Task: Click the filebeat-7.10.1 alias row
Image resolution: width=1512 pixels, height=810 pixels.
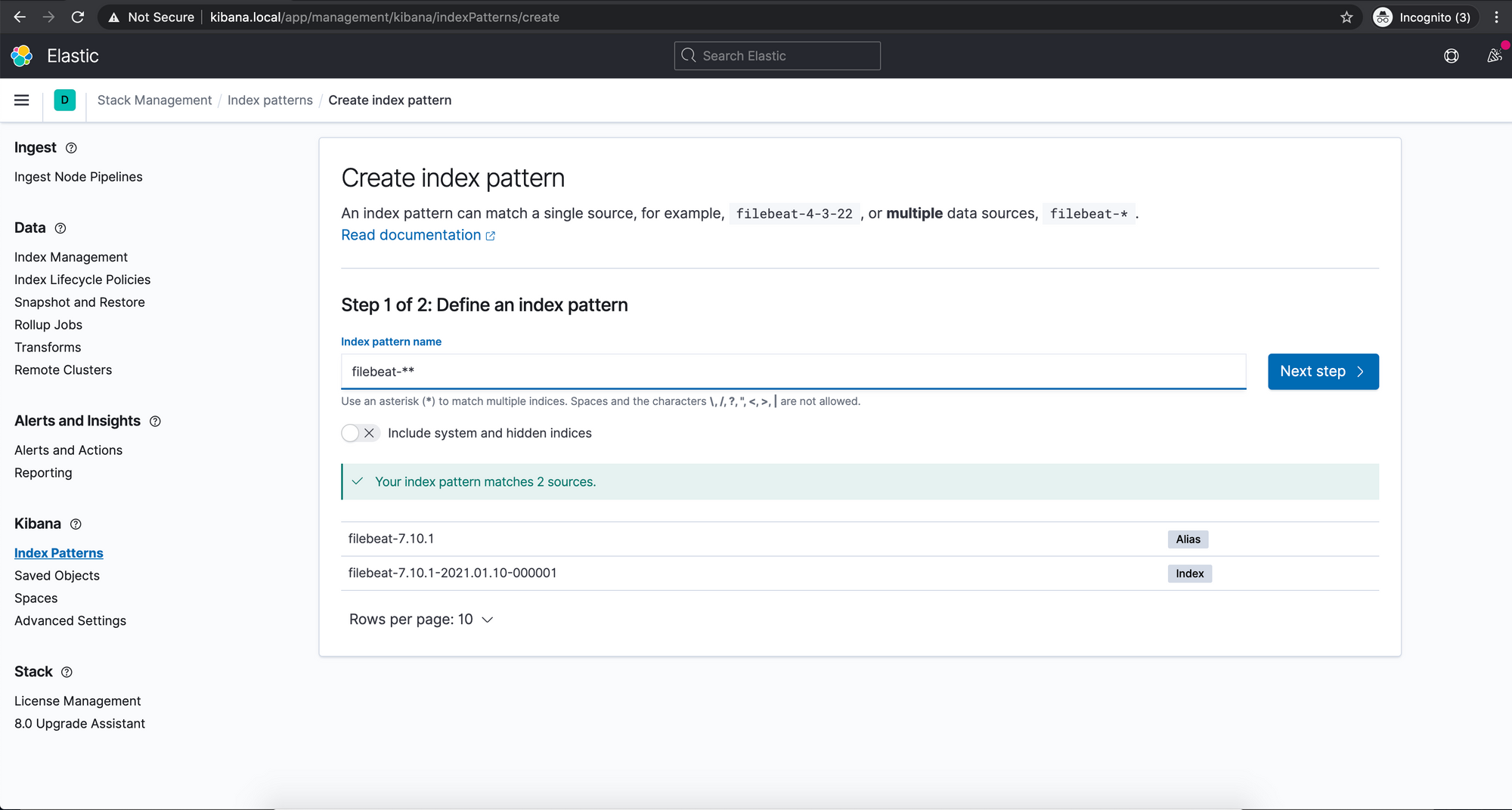Action: point(860,539)
